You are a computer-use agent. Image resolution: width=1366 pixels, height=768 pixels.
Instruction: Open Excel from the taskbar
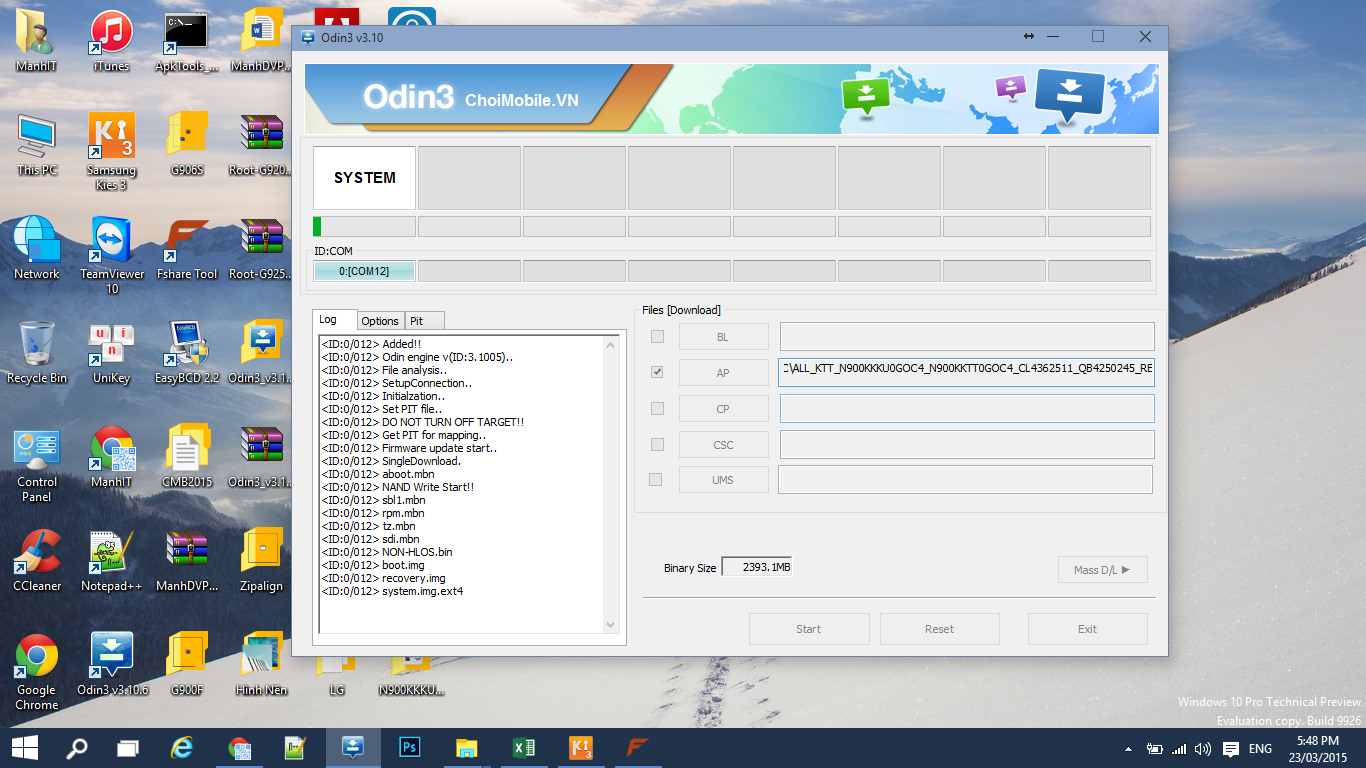pyautogui.click(x=523, y=747)
